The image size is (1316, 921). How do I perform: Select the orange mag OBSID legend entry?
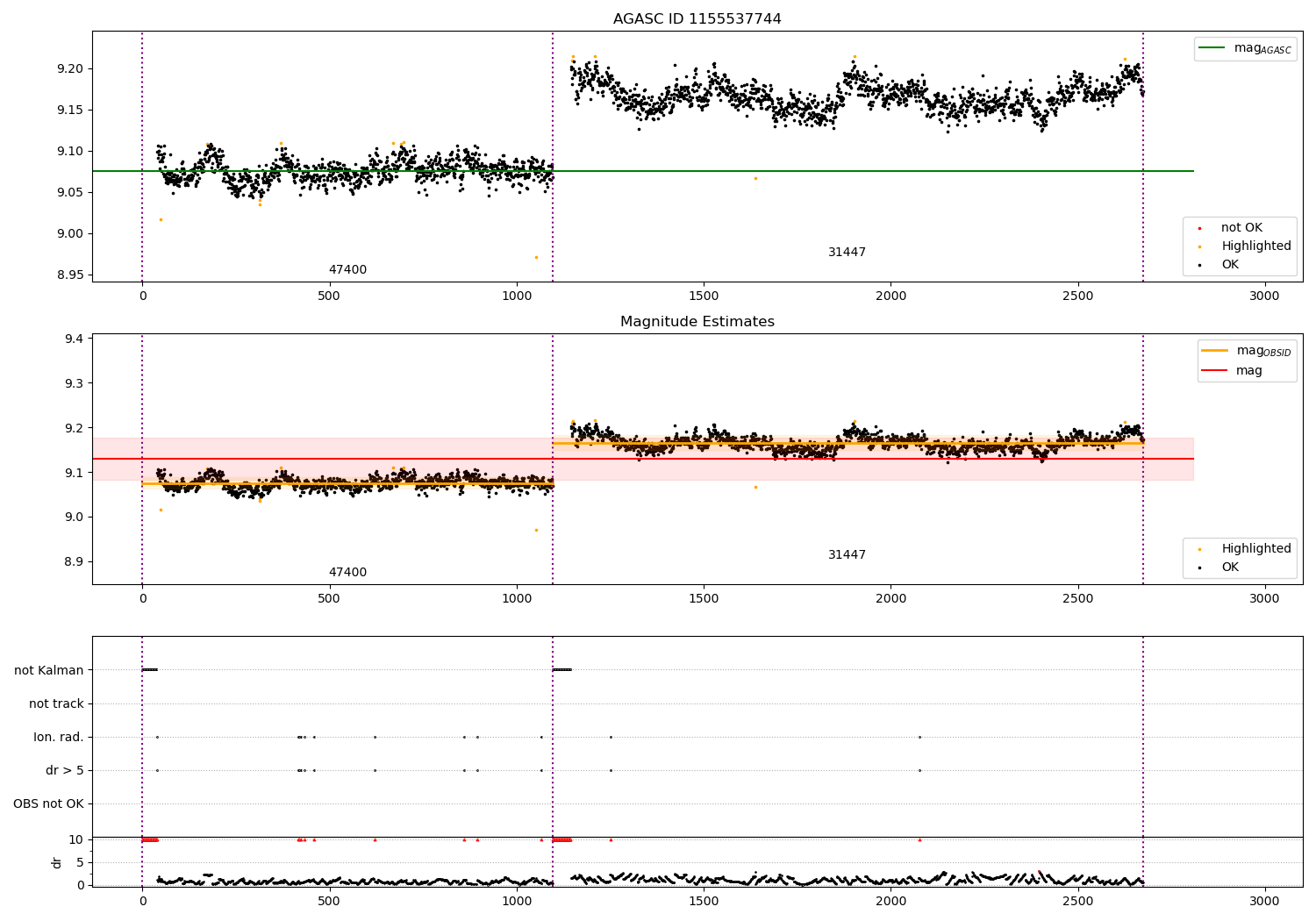[1247, 351]
